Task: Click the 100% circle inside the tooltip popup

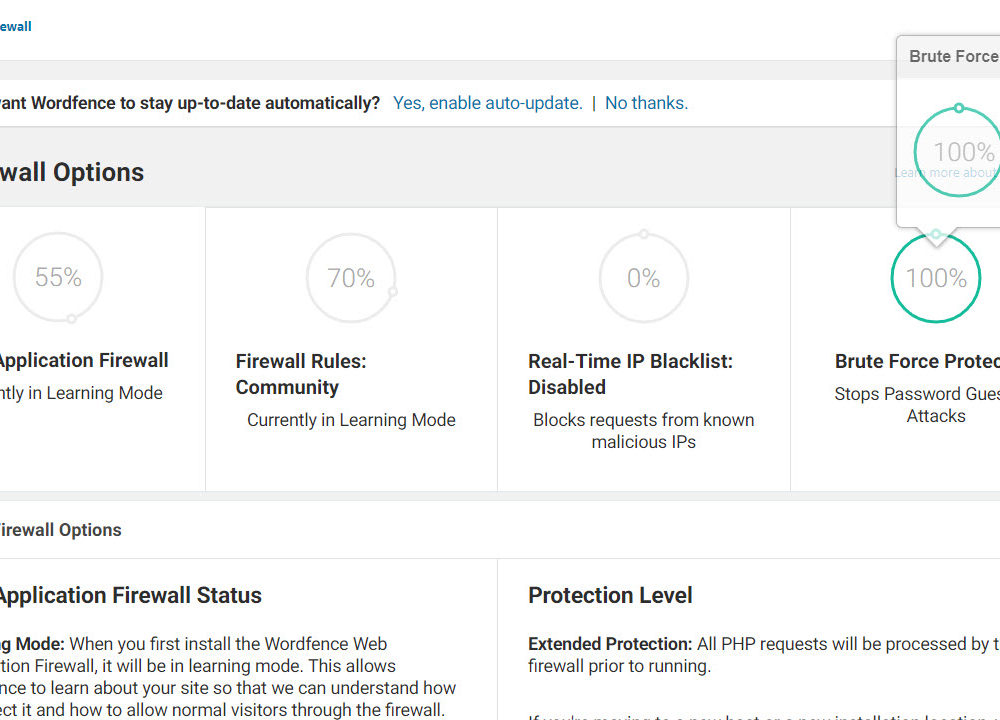Action: [962, 152]
